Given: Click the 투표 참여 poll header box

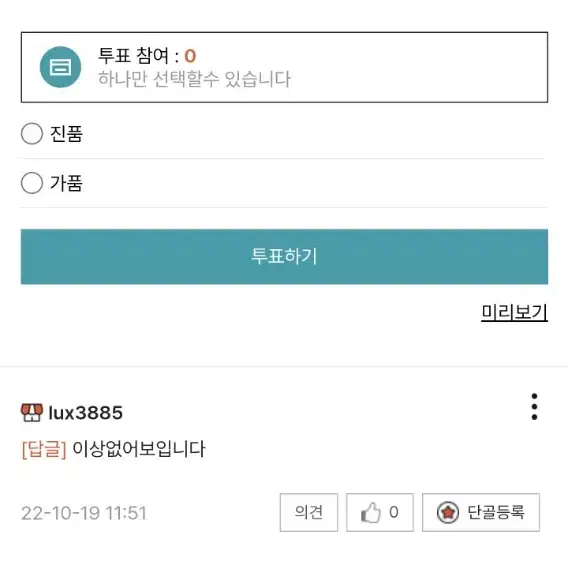Looking at the screenshot, I should (x=284, y=67).
